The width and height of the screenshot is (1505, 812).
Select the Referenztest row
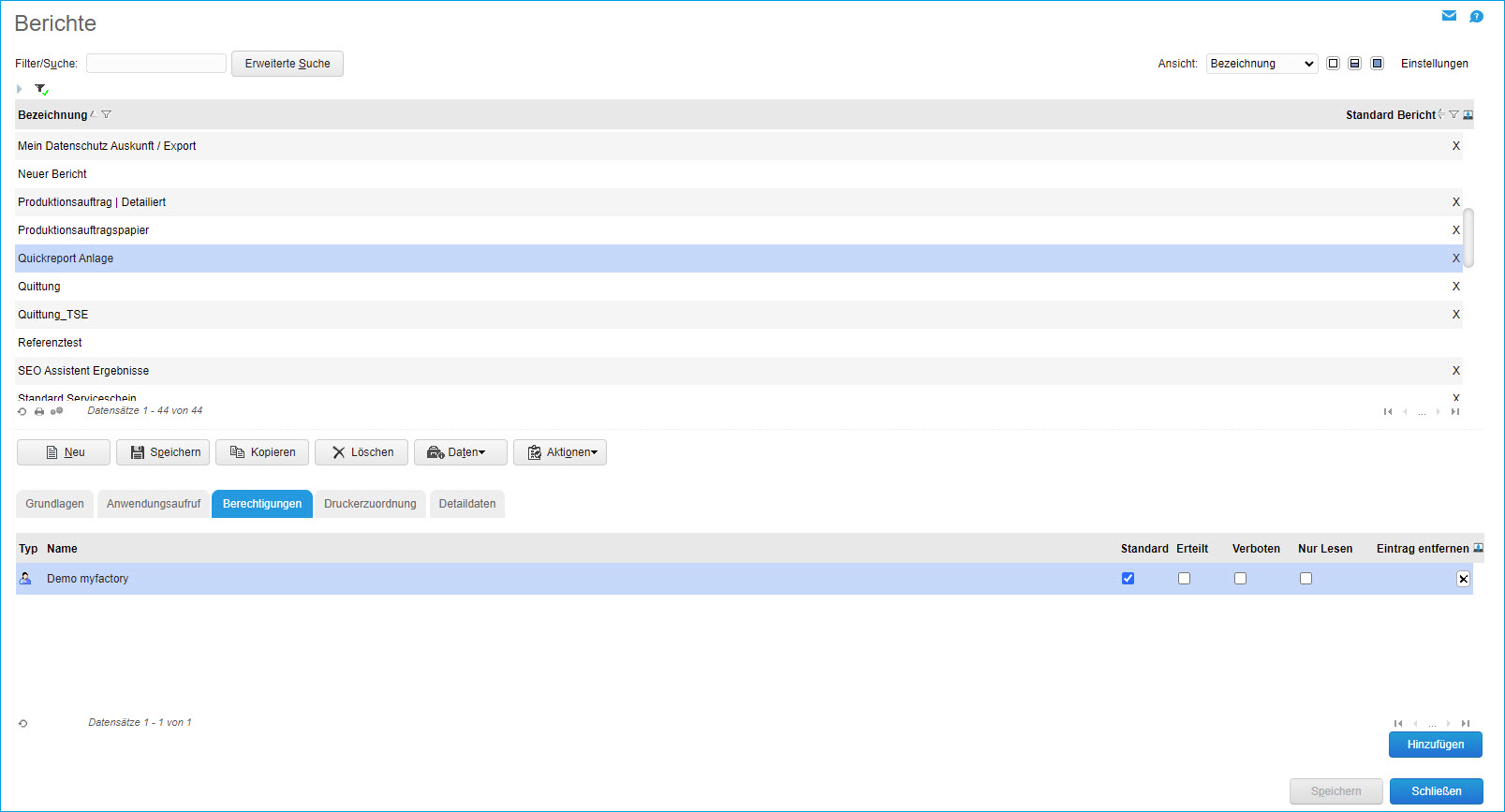tap(739, 343)
